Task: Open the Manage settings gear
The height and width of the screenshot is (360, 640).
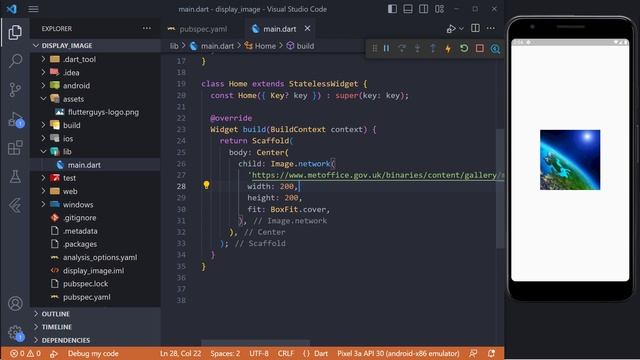Action: 16,333
